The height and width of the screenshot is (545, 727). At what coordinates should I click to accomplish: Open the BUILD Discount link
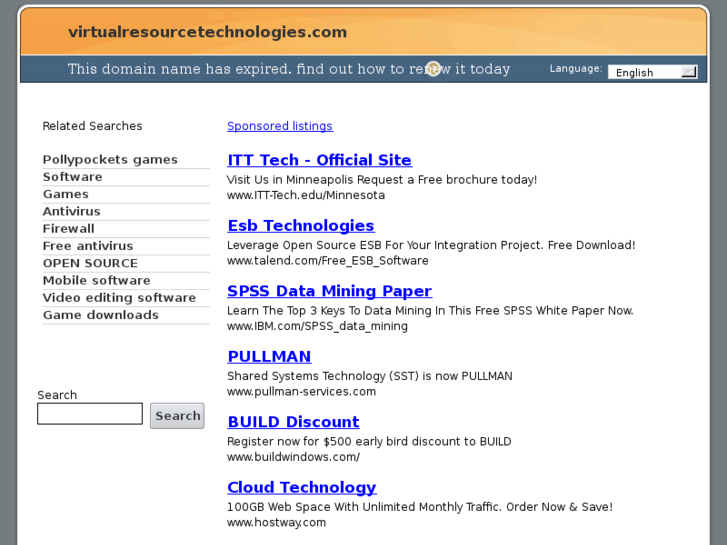(x=293, y=422)
